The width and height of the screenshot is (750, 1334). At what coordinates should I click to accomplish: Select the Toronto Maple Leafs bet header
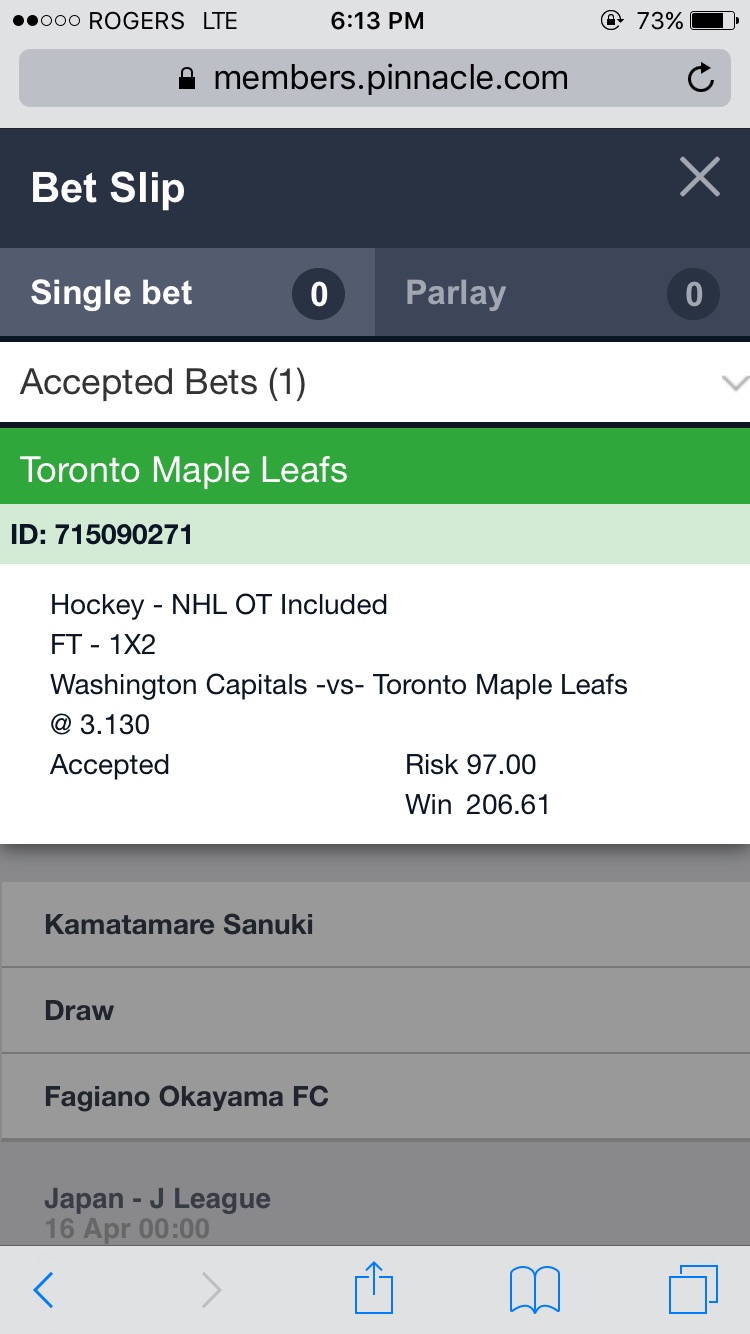pyautogui.click(x=375, y=469)
